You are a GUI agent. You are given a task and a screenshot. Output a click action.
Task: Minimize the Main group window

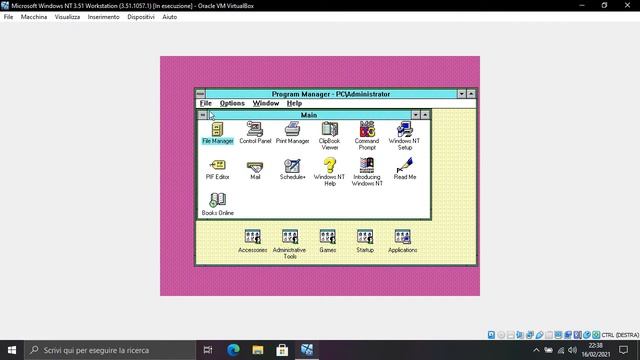coord(416,115)
